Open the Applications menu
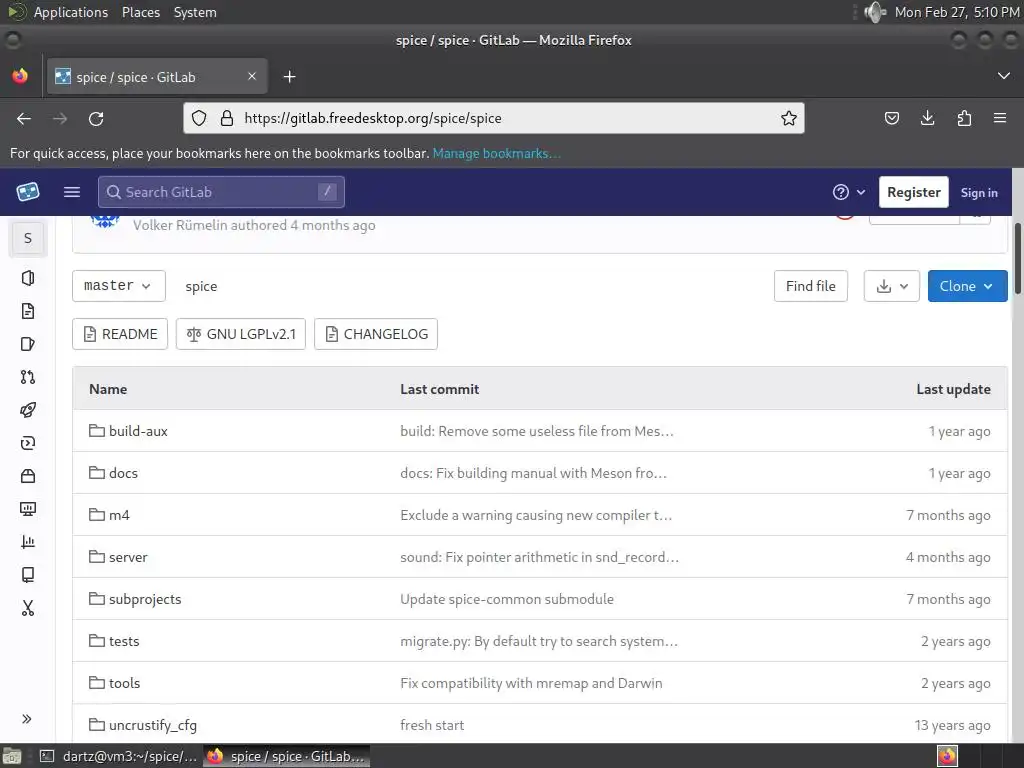1024x768 pixels. point(71,12)
